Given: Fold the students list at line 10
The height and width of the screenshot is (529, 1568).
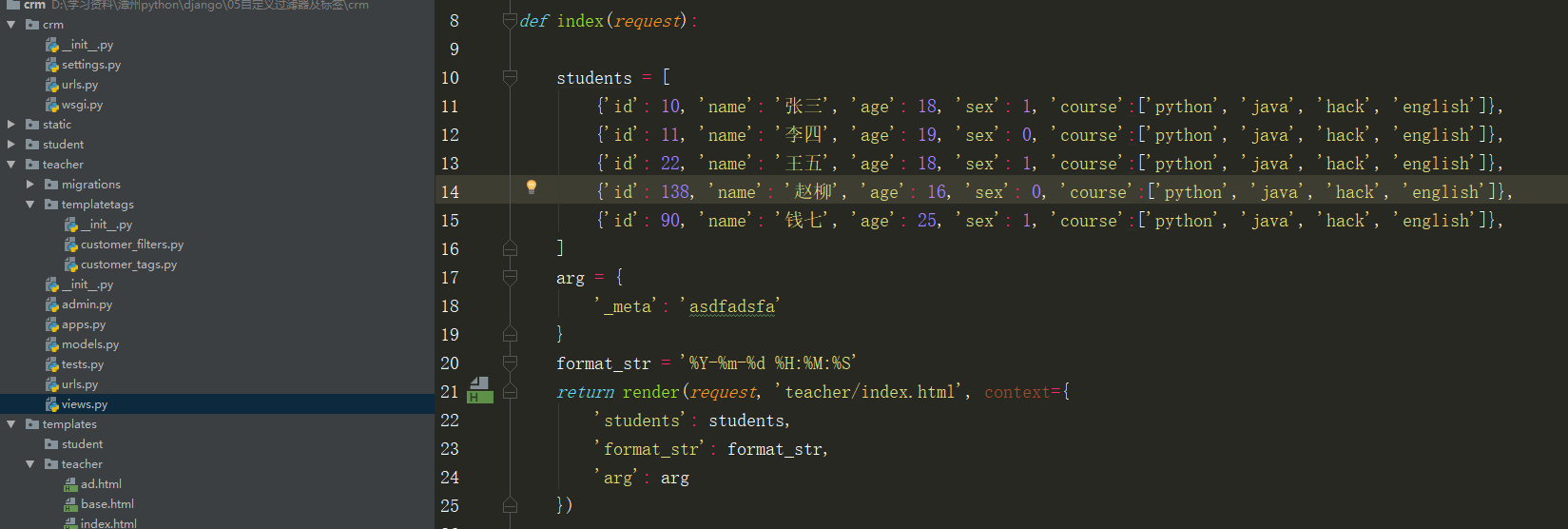Looking at the screenshot, I should pos(510,77).
